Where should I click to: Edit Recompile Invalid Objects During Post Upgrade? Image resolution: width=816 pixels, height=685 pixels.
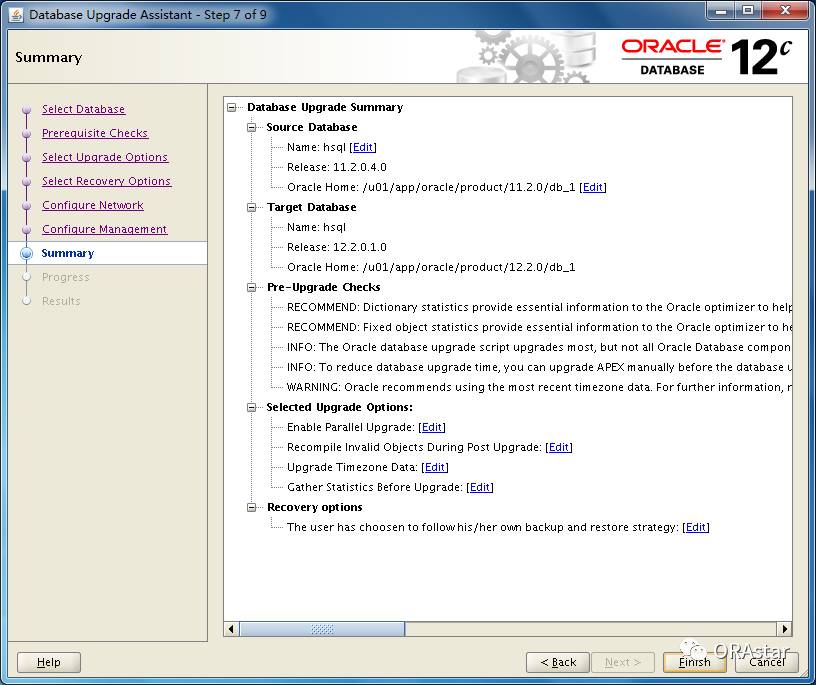pos(559,447)
